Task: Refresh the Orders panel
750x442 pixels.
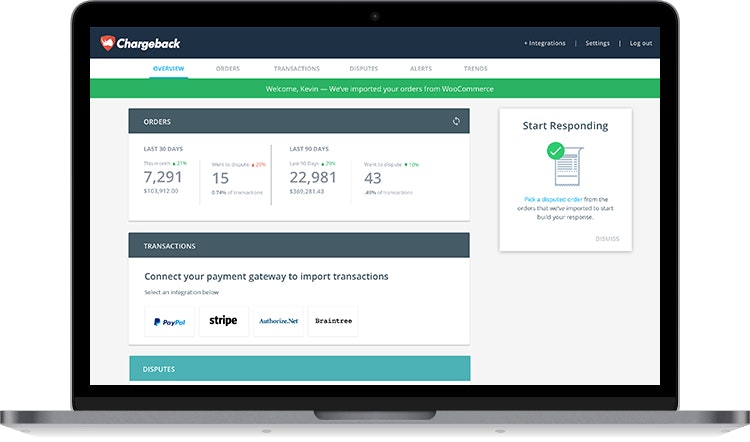Action: tap(456, 121)
